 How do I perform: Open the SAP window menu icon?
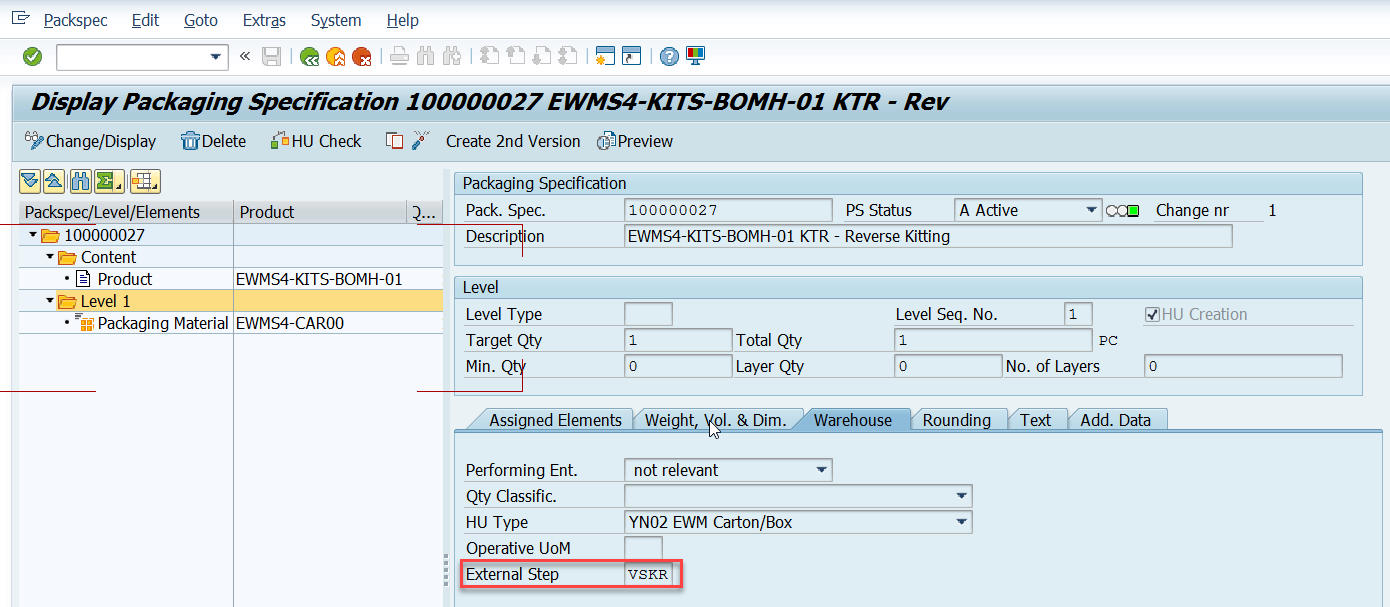(21, 19)
